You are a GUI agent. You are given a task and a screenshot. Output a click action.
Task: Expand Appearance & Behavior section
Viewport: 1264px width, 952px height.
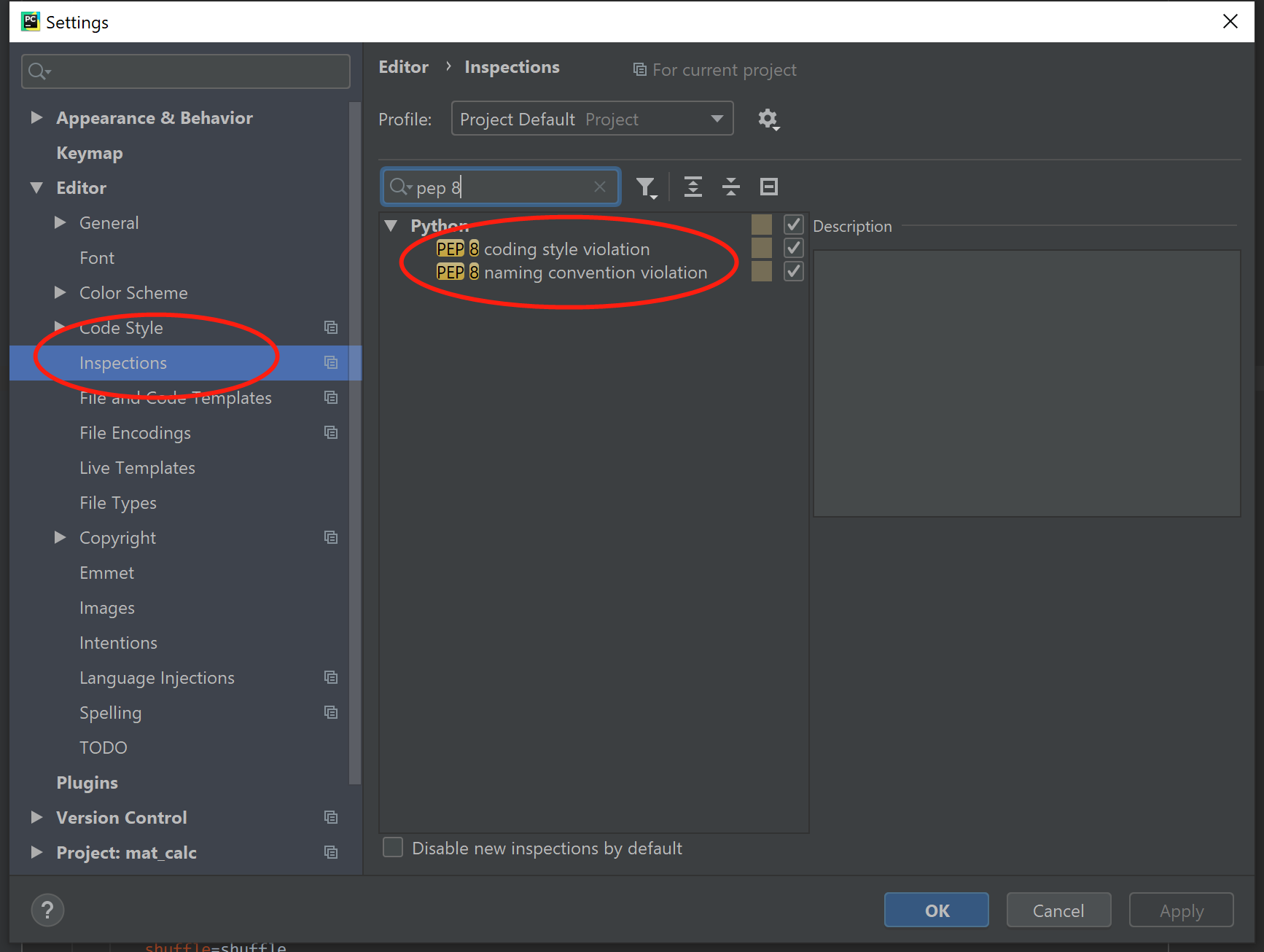36,118
